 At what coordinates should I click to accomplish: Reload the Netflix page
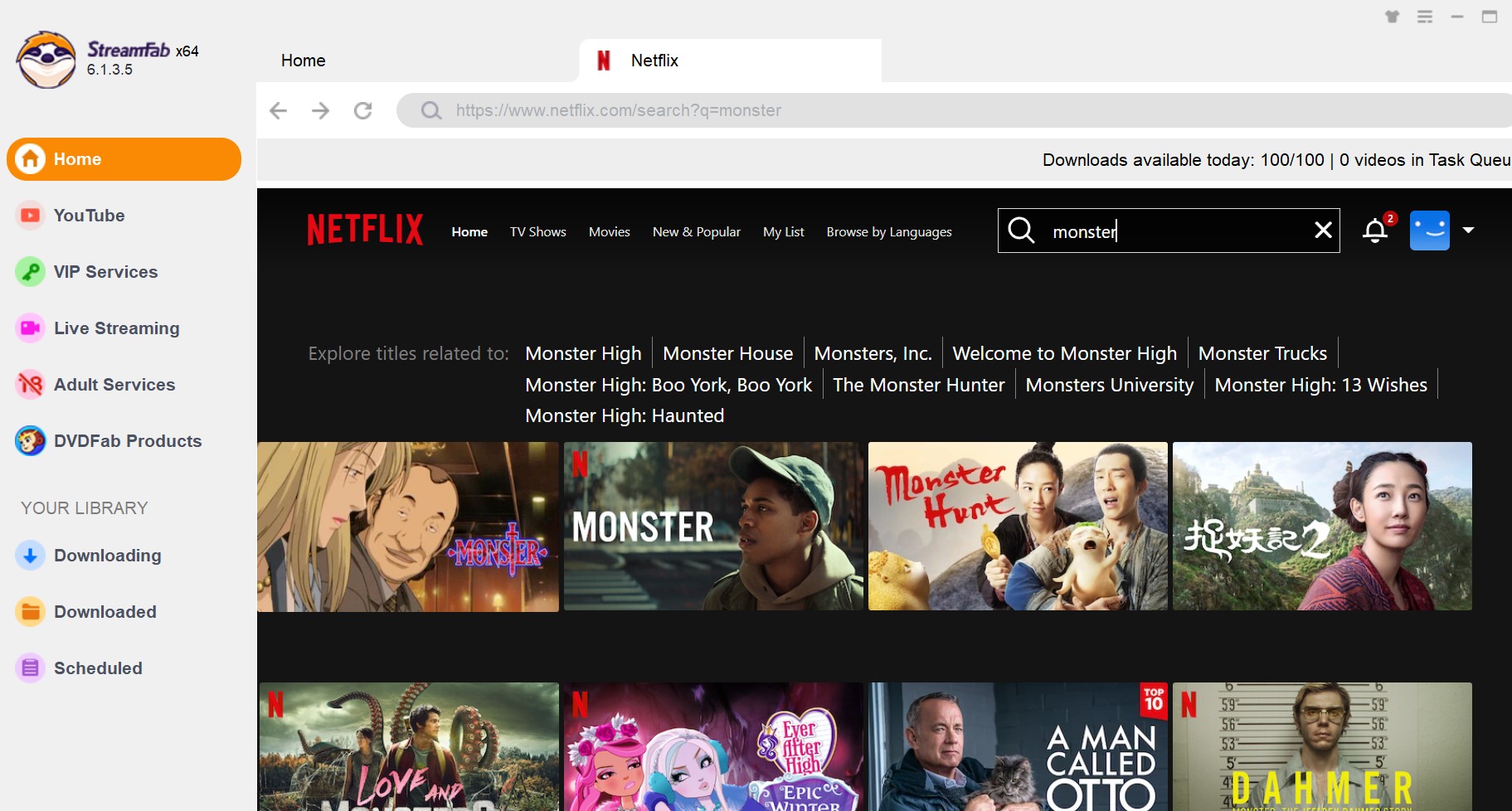click(x=363, y=110)
